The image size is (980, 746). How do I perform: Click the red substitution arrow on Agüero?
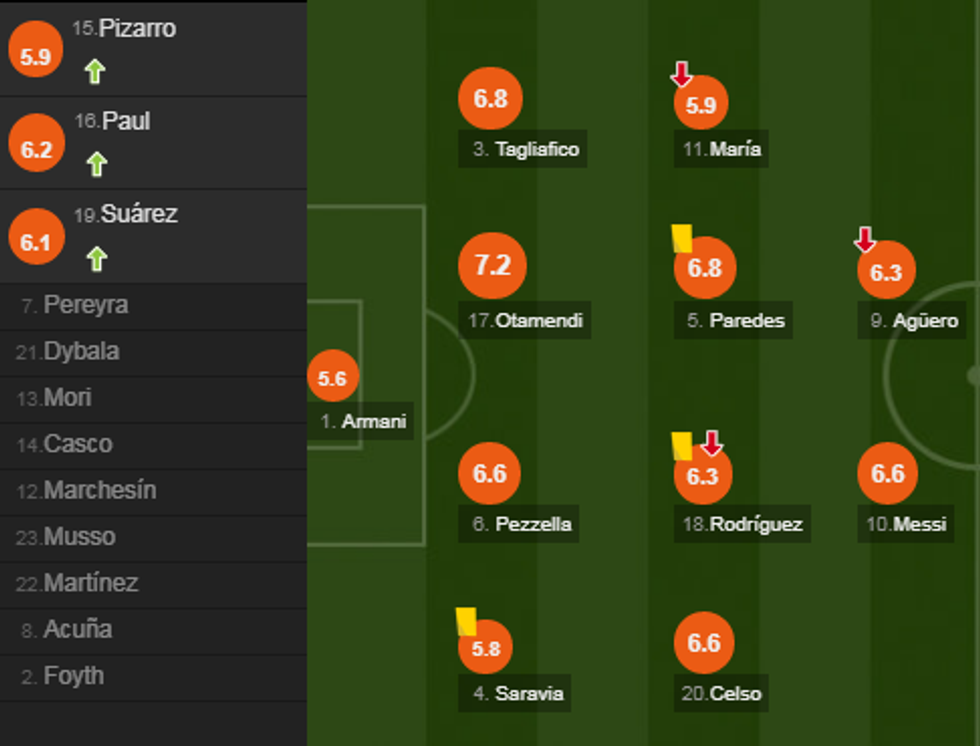(865, 240)
